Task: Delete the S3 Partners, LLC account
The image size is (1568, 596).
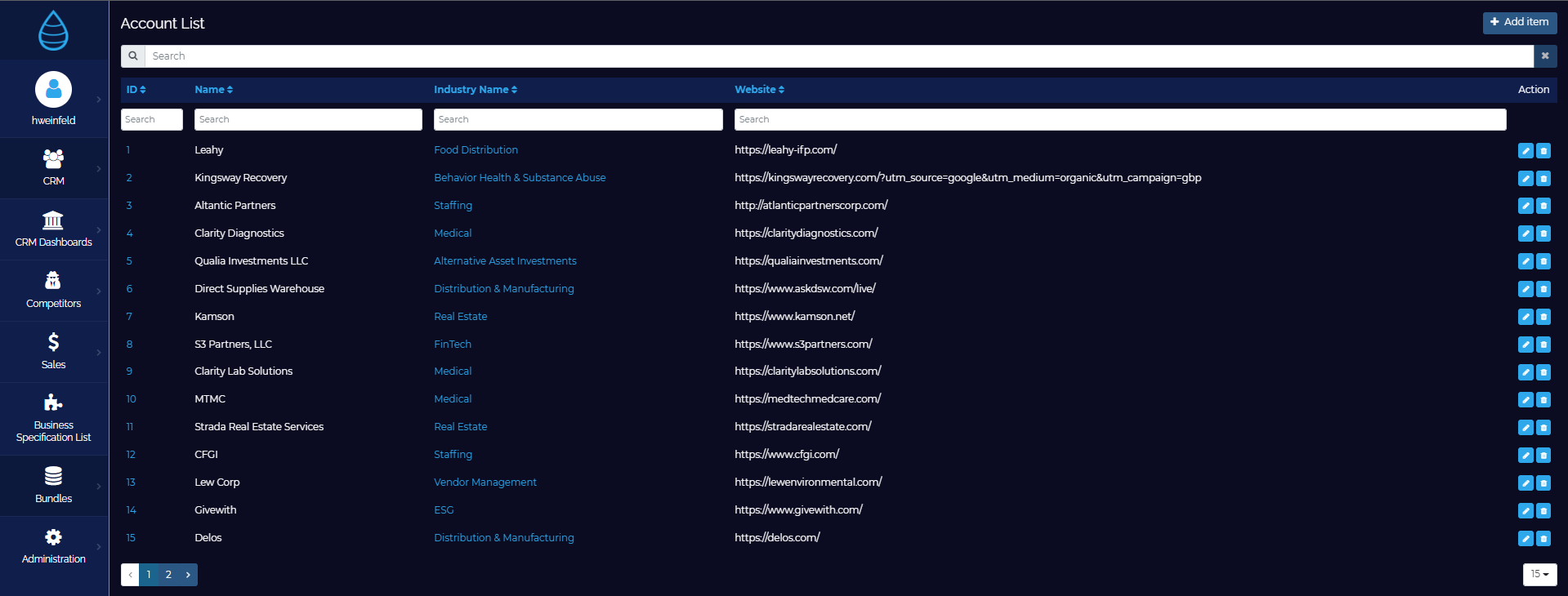Action: click(1543, 345)
